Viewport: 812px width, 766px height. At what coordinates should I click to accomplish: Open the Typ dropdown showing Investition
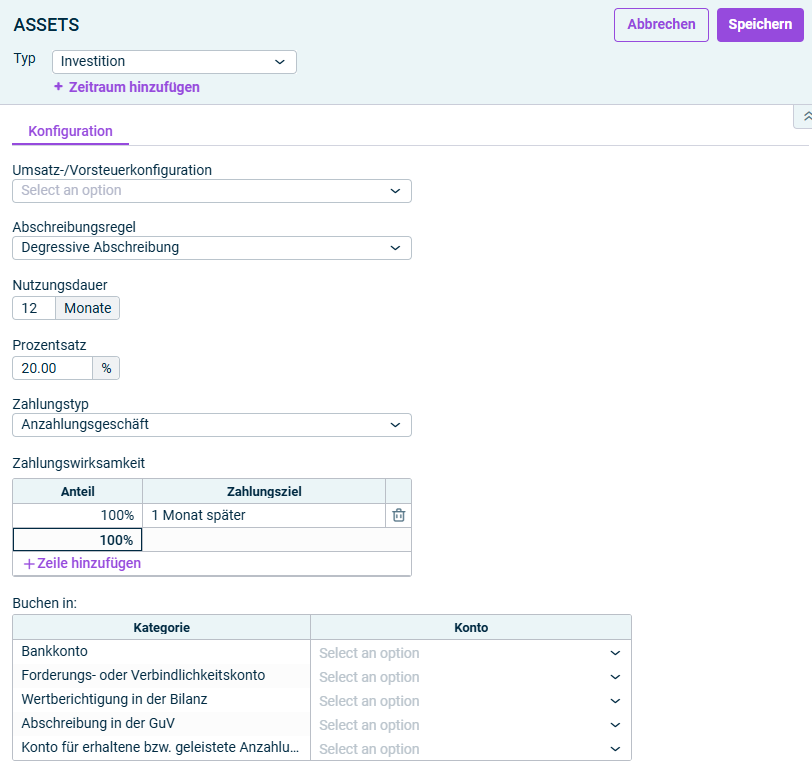[x=174, y=62]
